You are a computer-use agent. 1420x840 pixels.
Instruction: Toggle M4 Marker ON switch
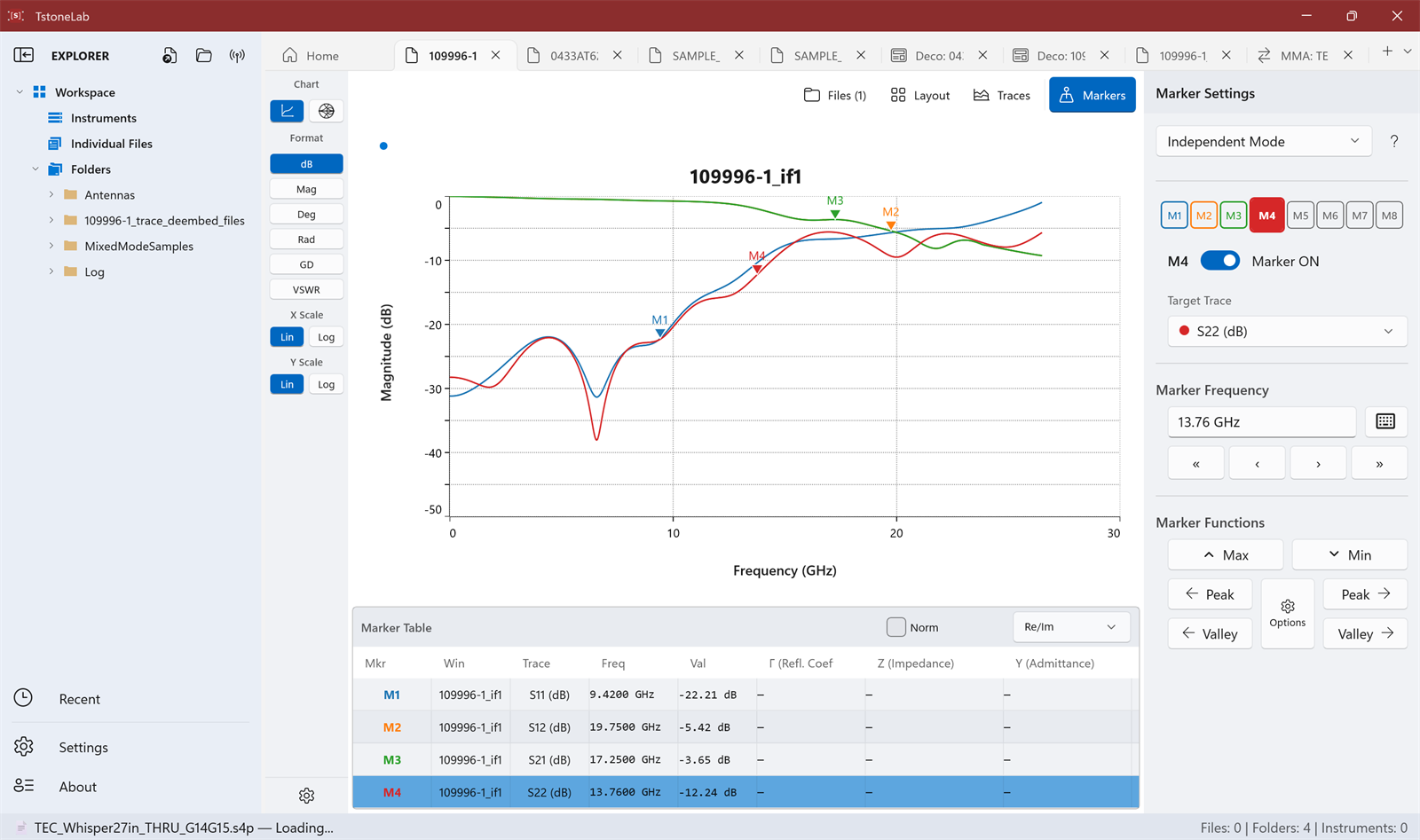click(x=1219, y=261)
